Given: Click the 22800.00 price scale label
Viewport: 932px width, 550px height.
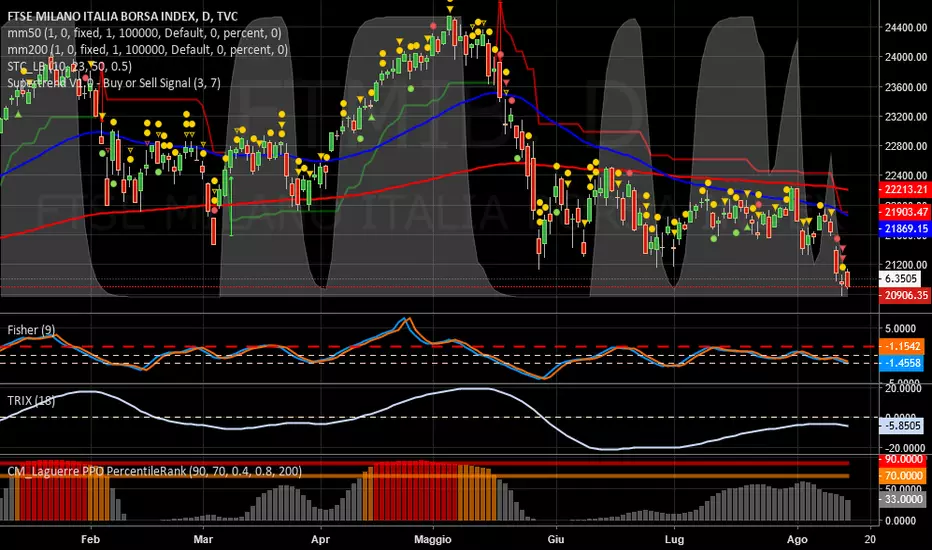Looking at the screenshot, I should [905, 146].
